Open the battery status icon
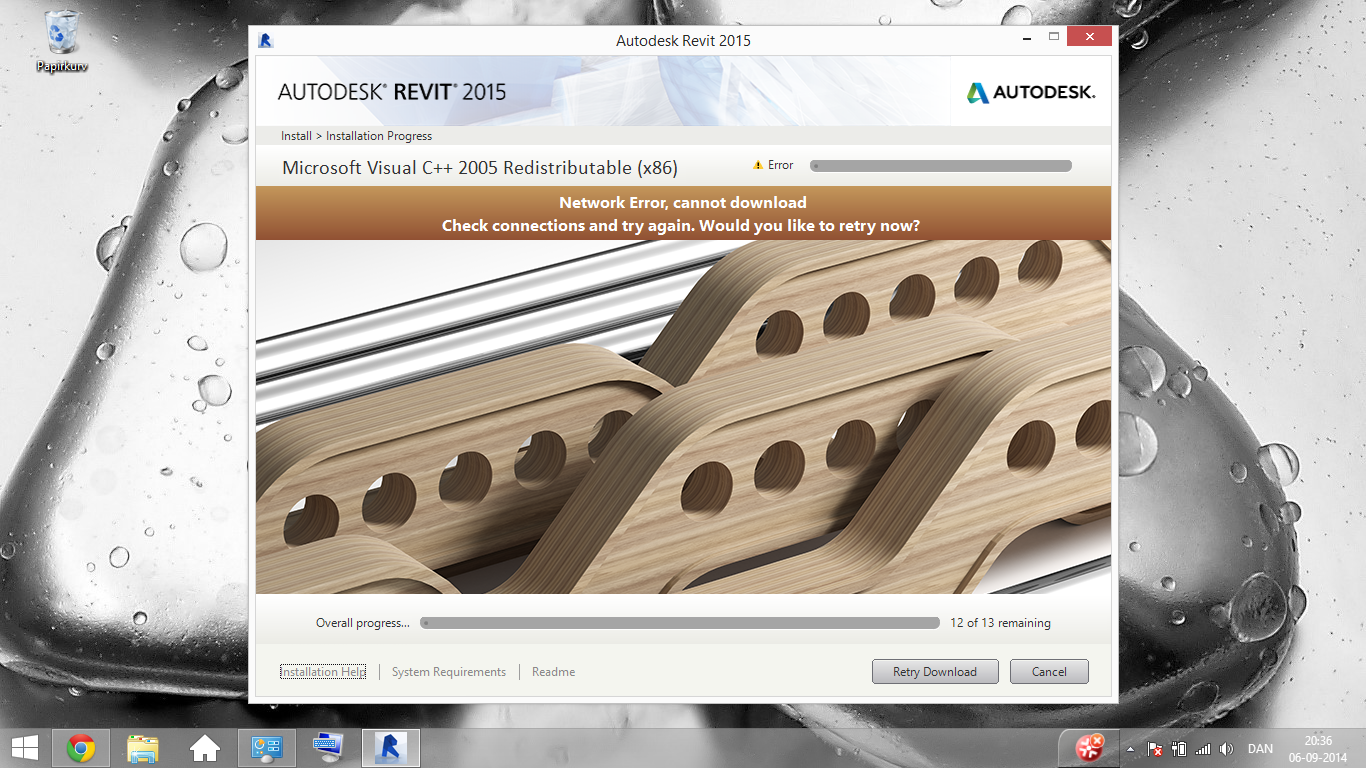 [1178, 748]
